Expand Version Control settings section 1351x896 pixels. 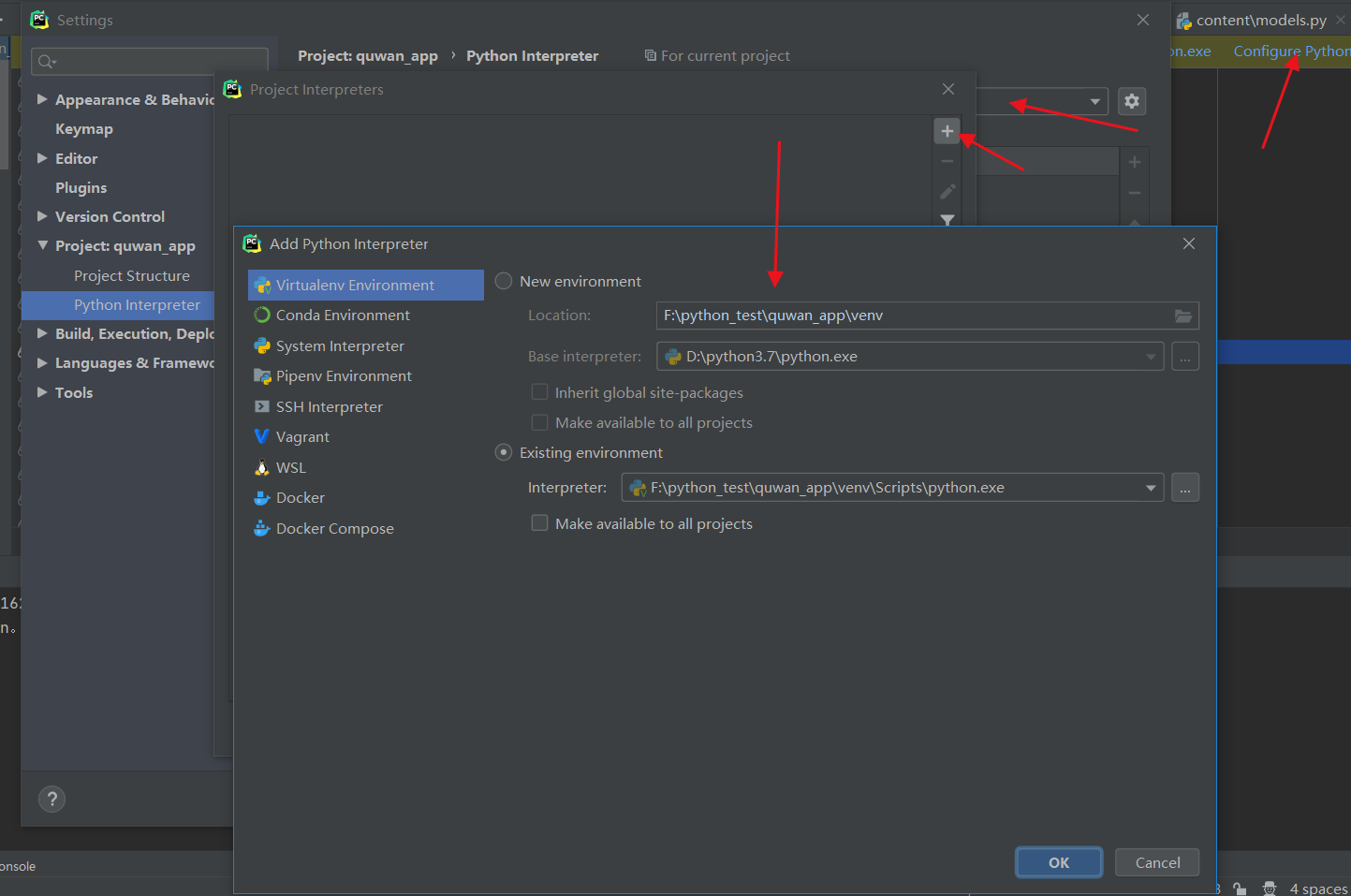point(42,216)
